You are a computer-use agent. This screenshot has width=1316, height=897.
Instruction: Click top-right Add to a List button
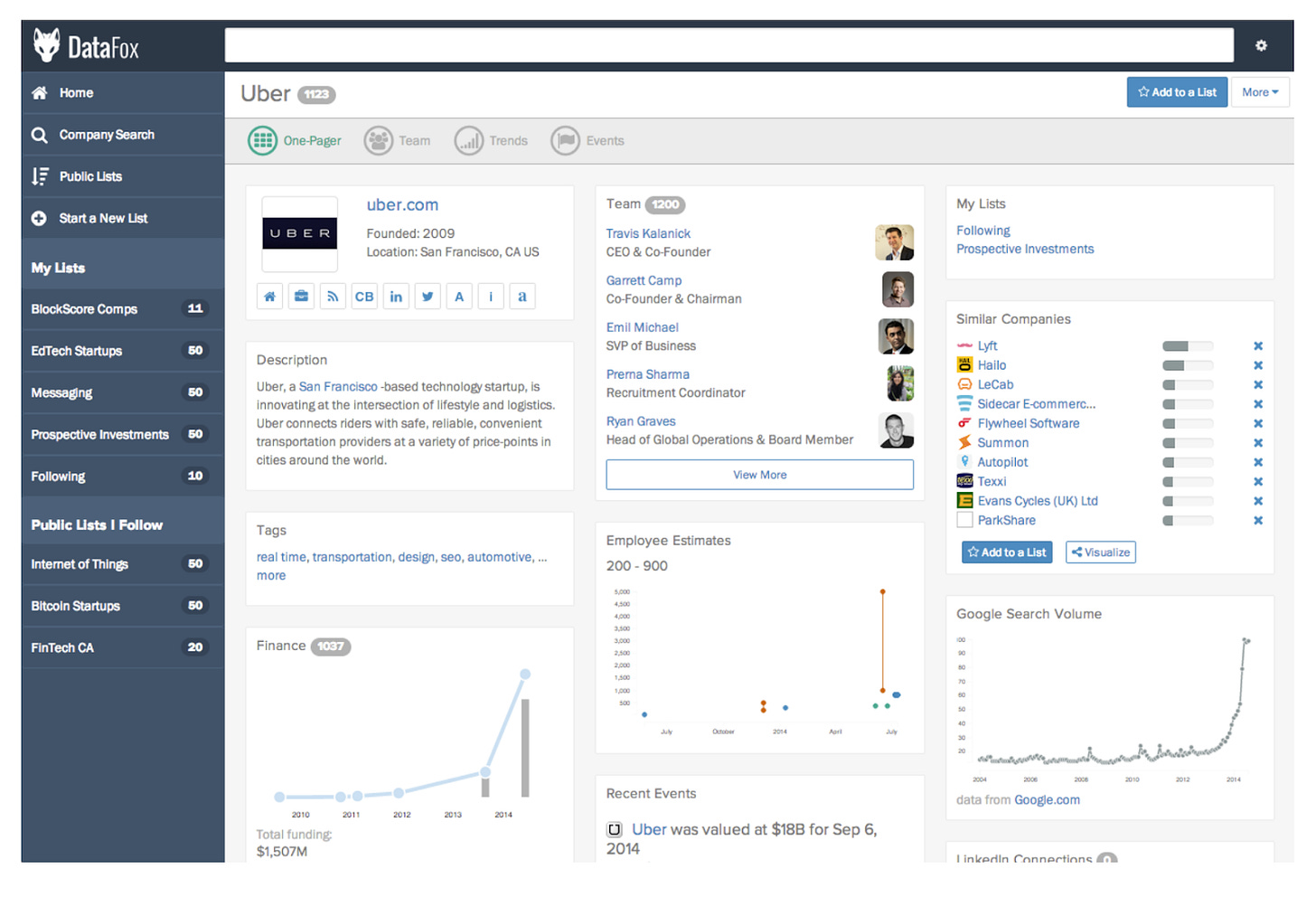coord(1177,92)
